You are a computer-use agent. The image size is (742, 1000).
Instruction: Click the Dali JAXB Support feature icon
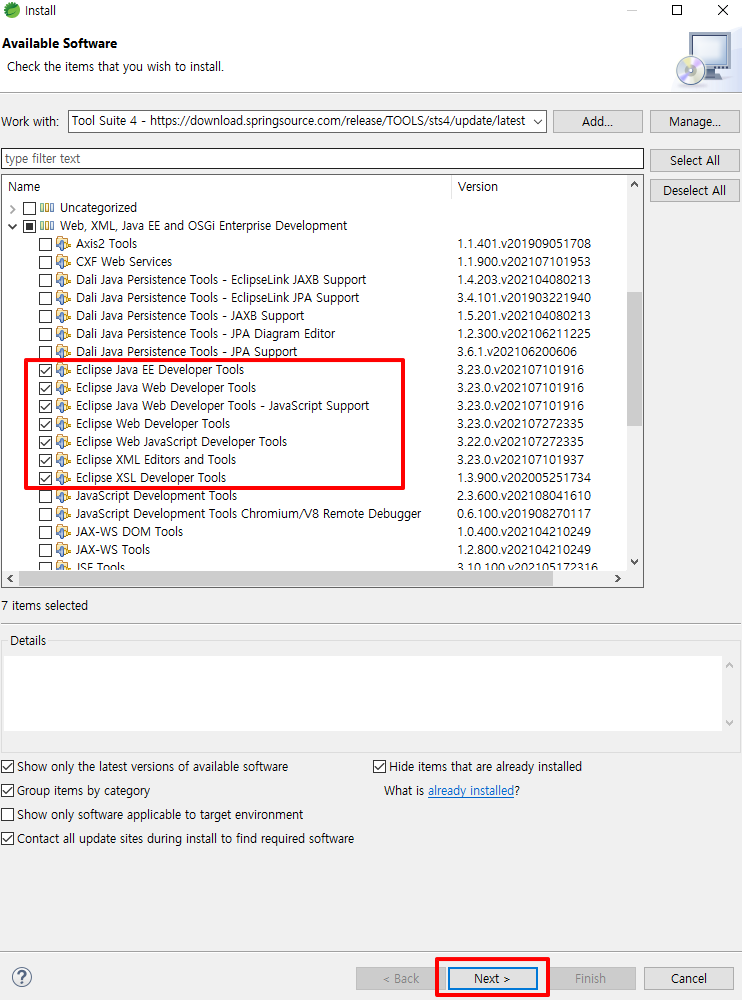point(63,316)
